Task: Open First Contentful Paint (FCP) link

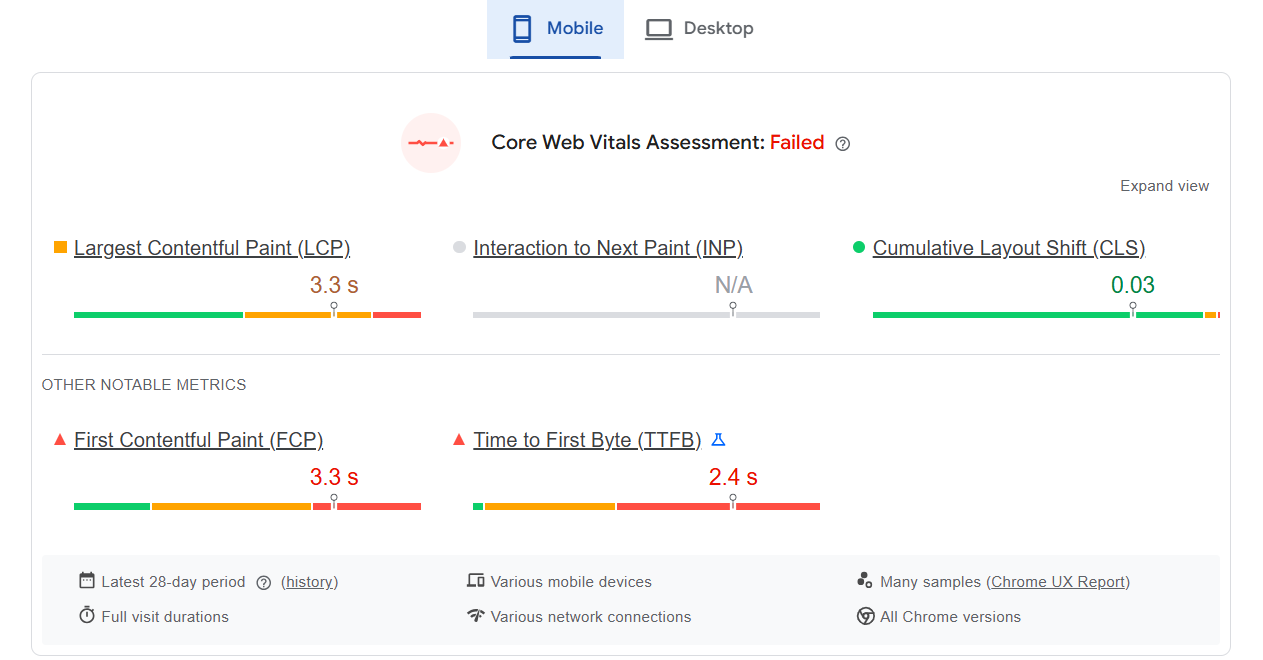Action: [199, 440]
